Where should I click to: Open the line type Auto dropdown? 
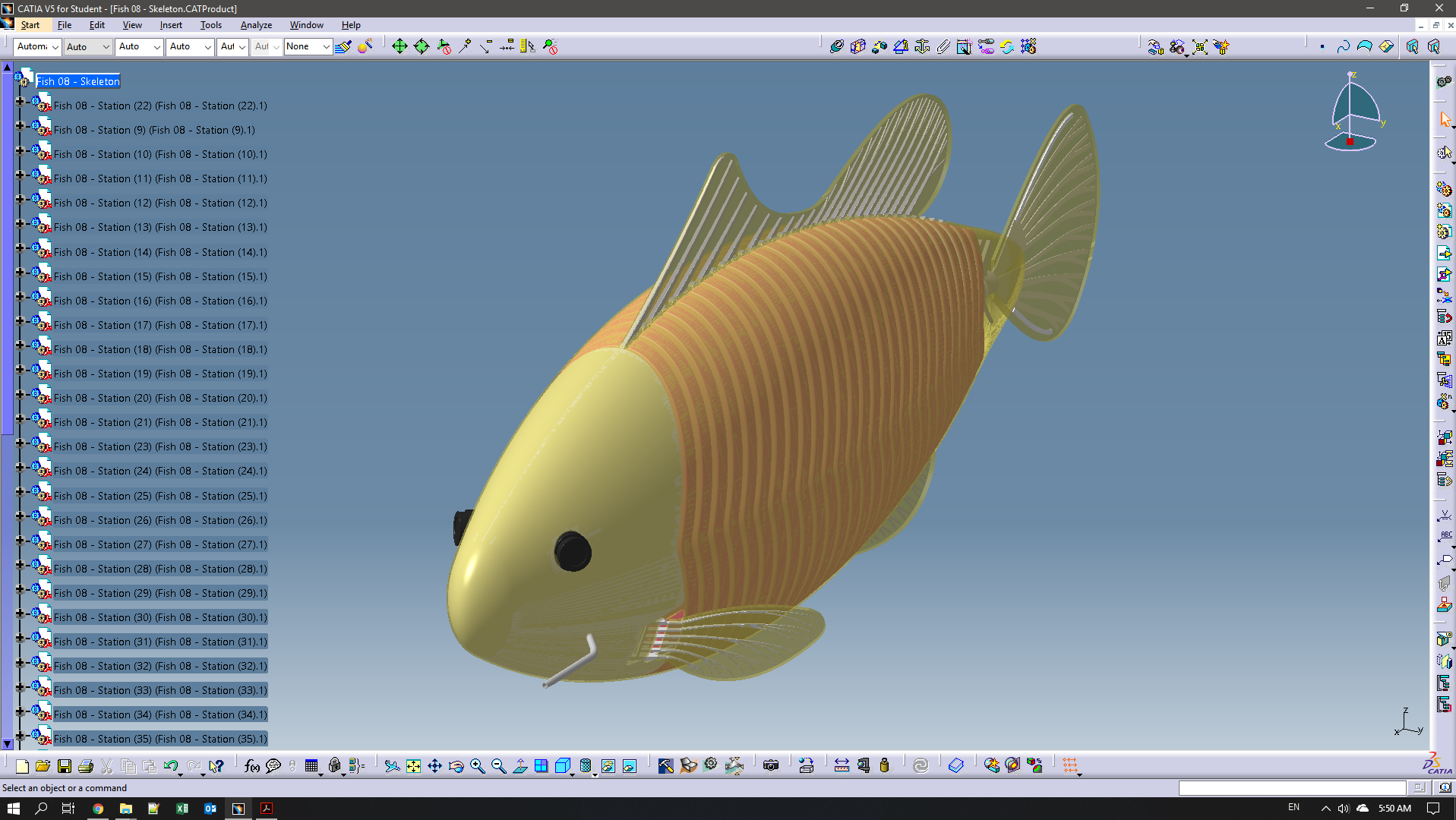pyautogui.click(x=191, y=46)
